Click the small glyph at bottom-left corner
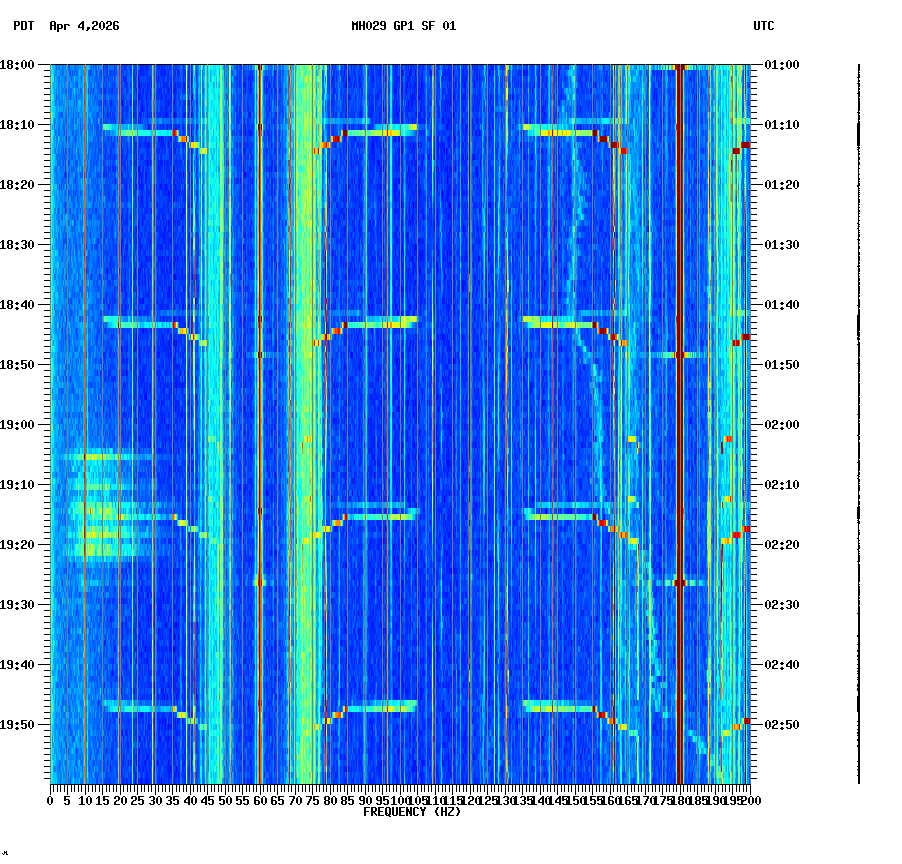This screenshot has width=902, height=864. [x=7, y=855]
